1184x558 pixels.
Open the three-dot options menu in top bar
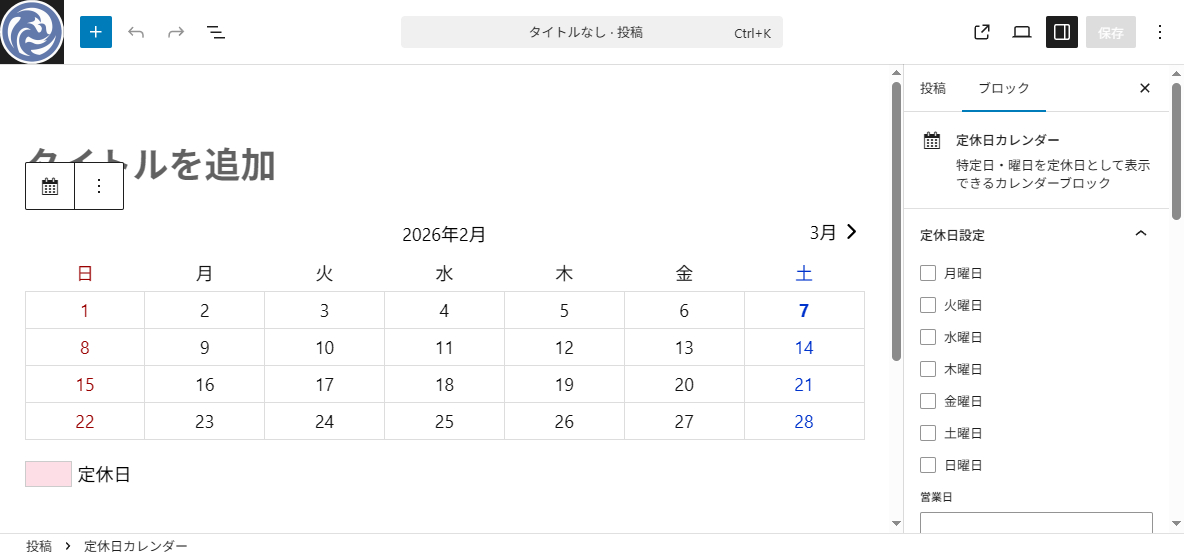pyautogui.click(x=1160, y=32)
